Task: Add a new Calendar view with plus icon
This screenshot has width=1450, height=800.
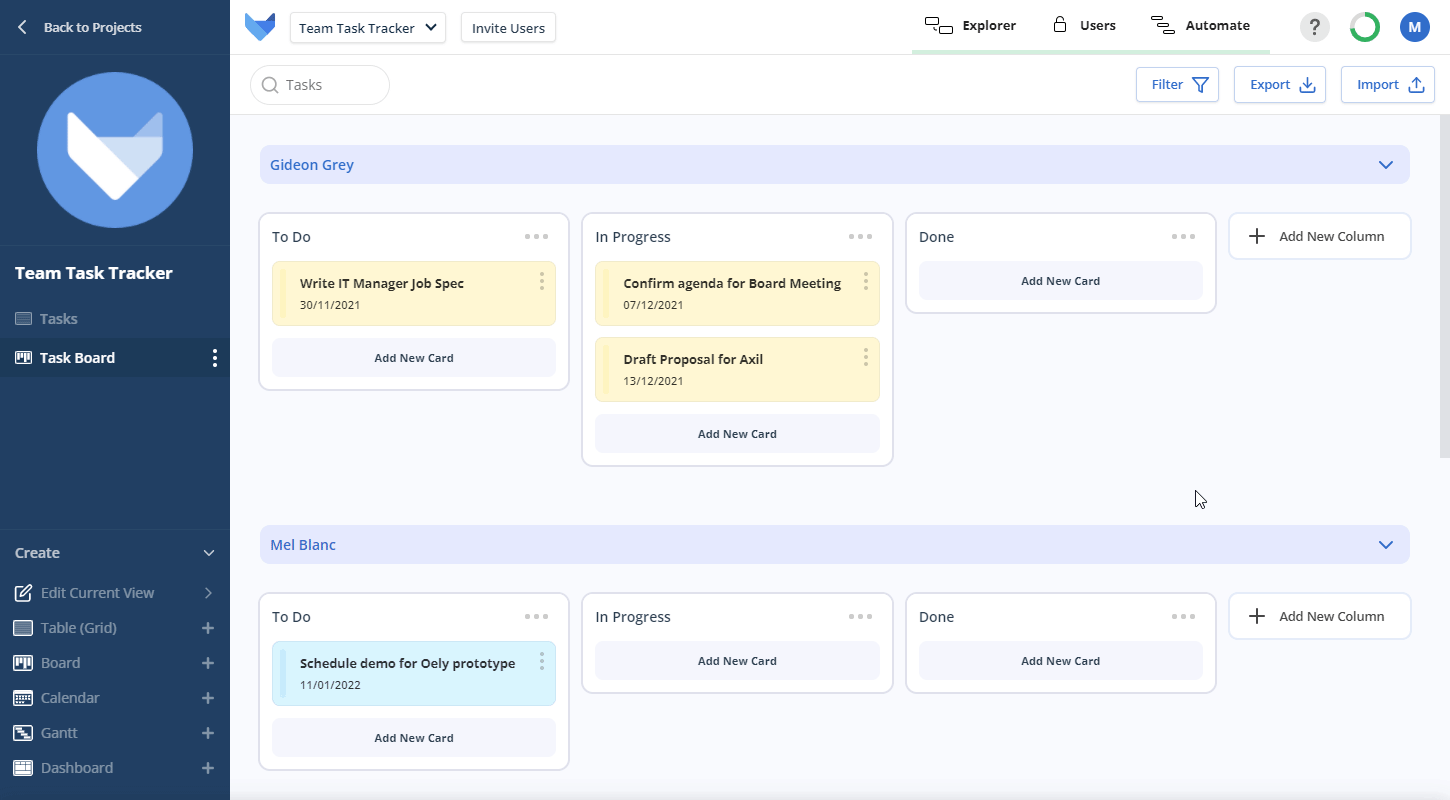Action: [x=208, y=698]
